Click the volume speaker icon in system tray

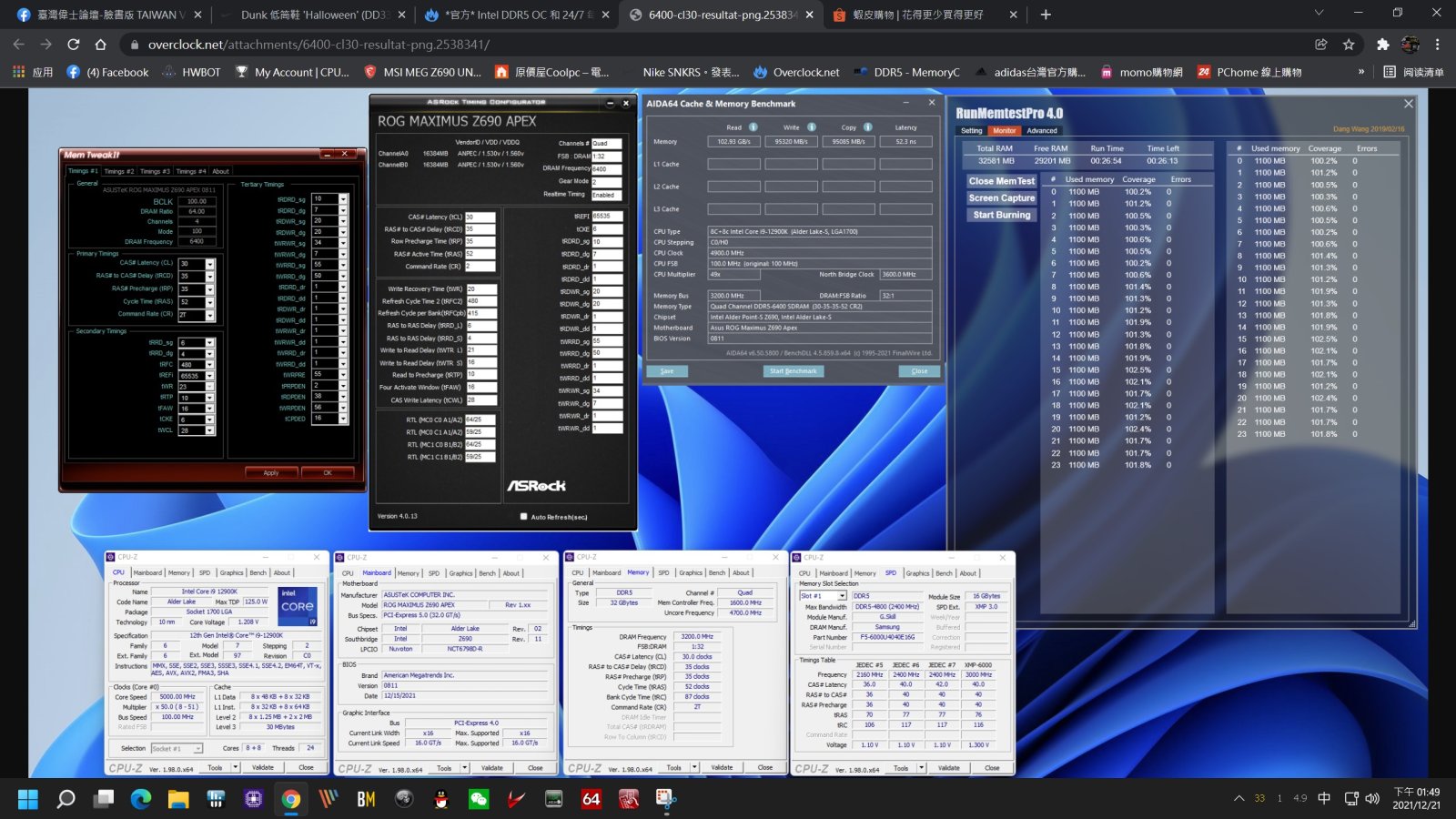point(1372,798)
